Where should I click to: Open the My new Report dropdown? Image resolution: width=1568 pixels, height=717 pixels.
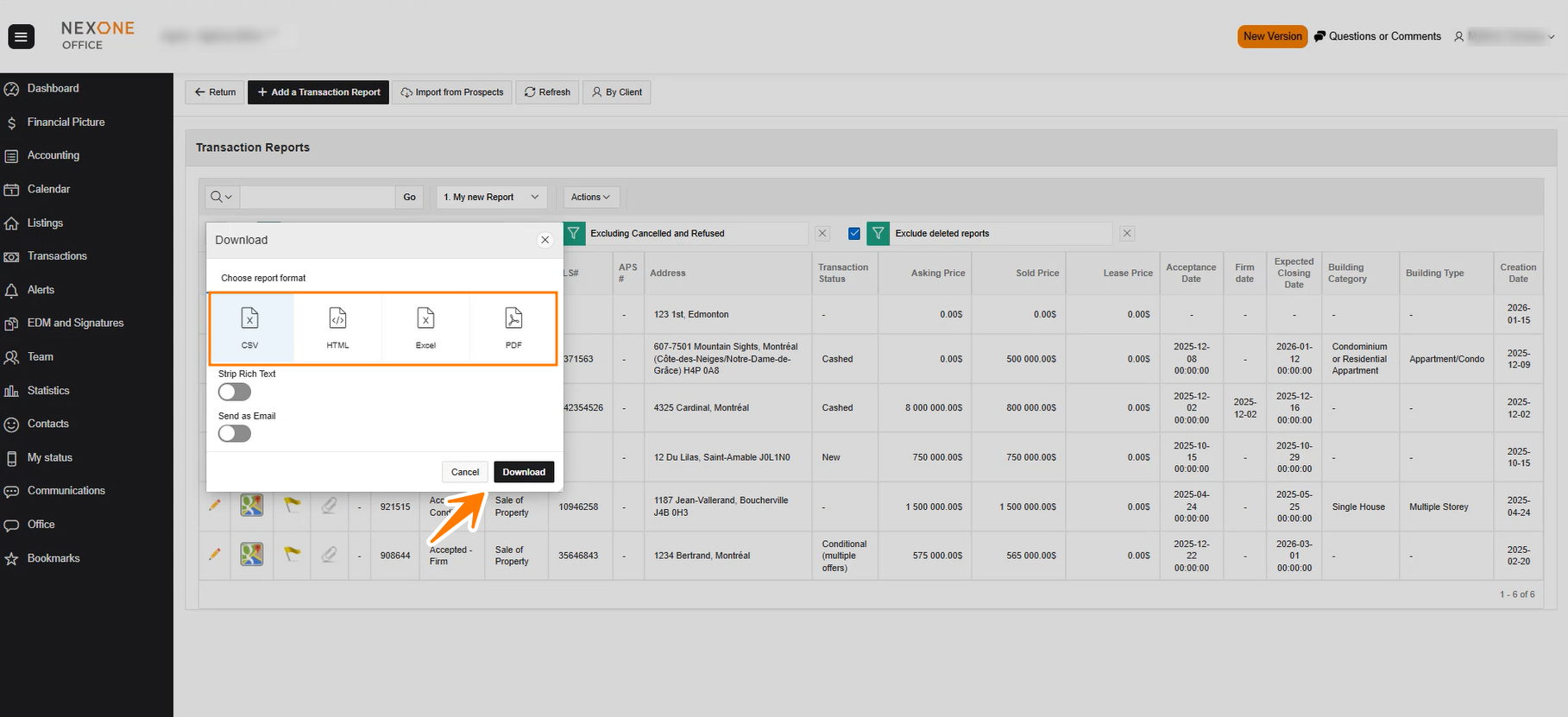pyautogui.click(x=491, y=198)
